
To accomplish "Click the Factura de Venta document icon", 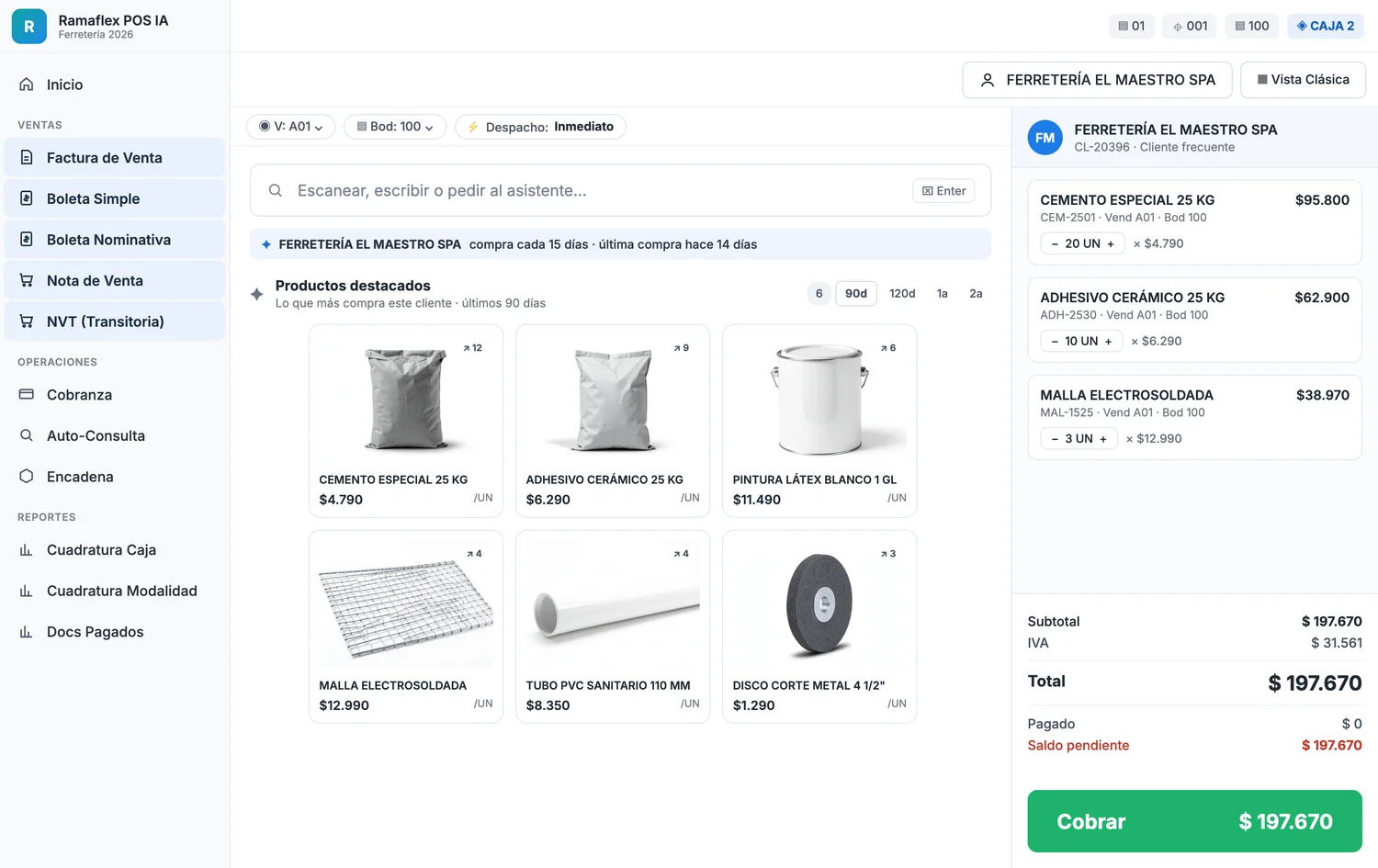I will point(27,158).
